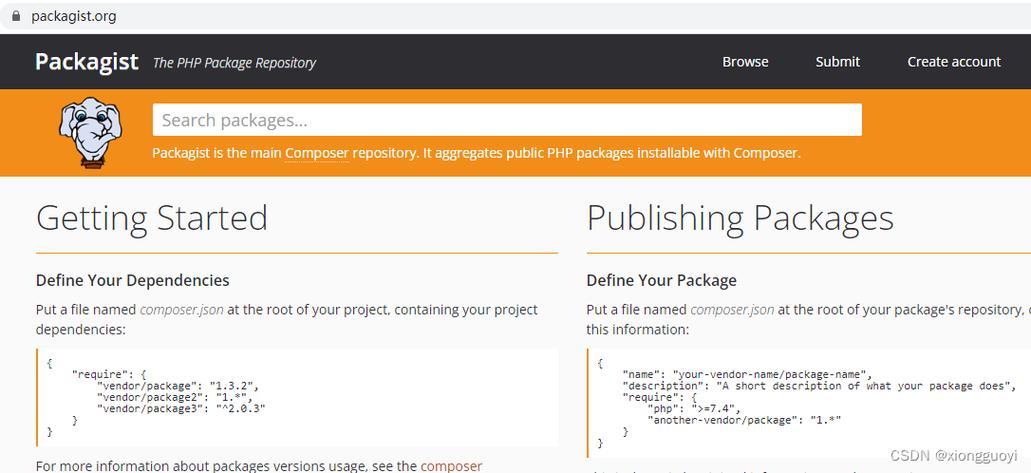
Task: Follow the Composer link in orange banner
Action: coord(317,153)
